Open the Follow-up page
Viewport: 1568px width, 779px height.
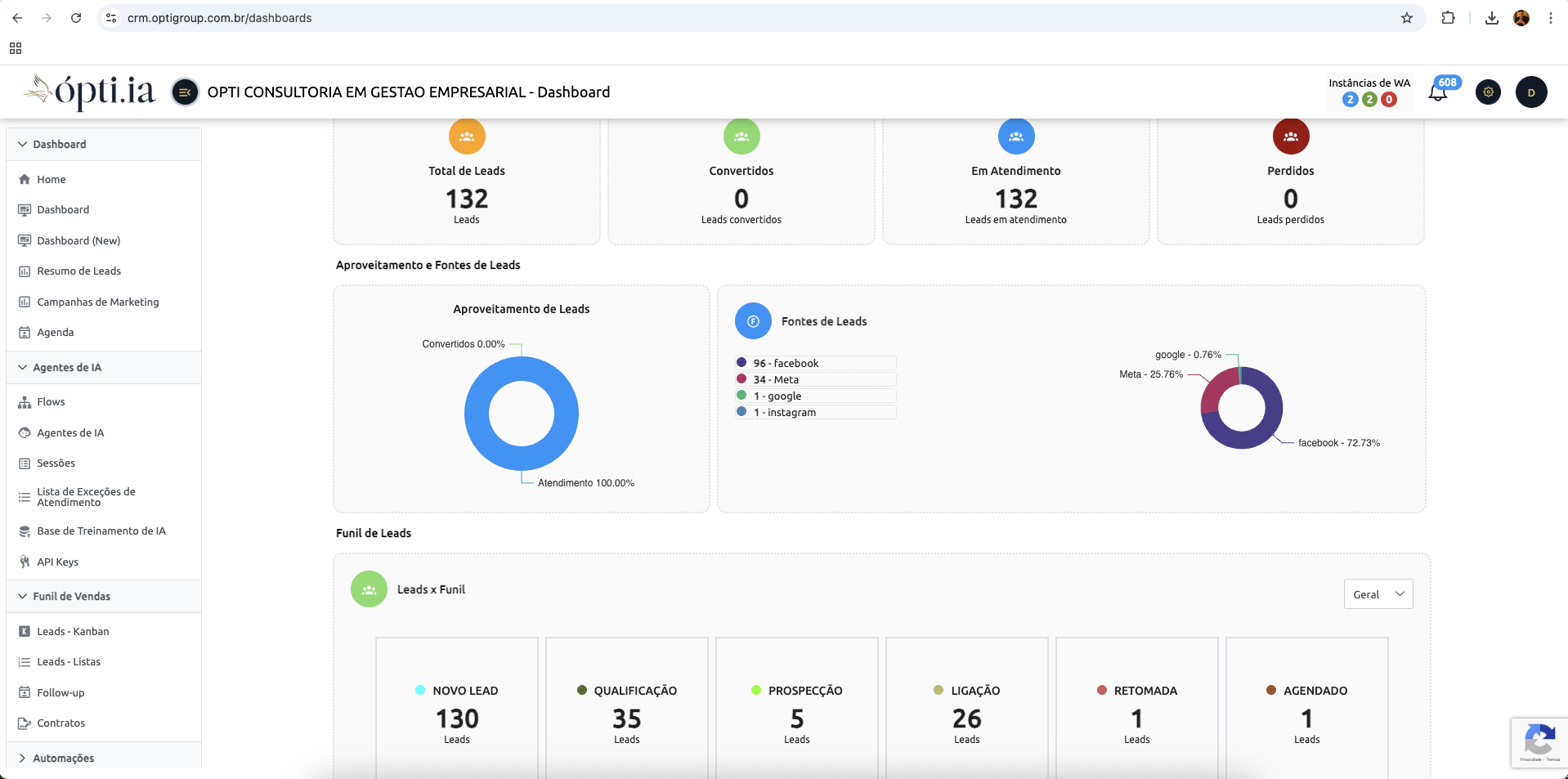coord(60,692)
